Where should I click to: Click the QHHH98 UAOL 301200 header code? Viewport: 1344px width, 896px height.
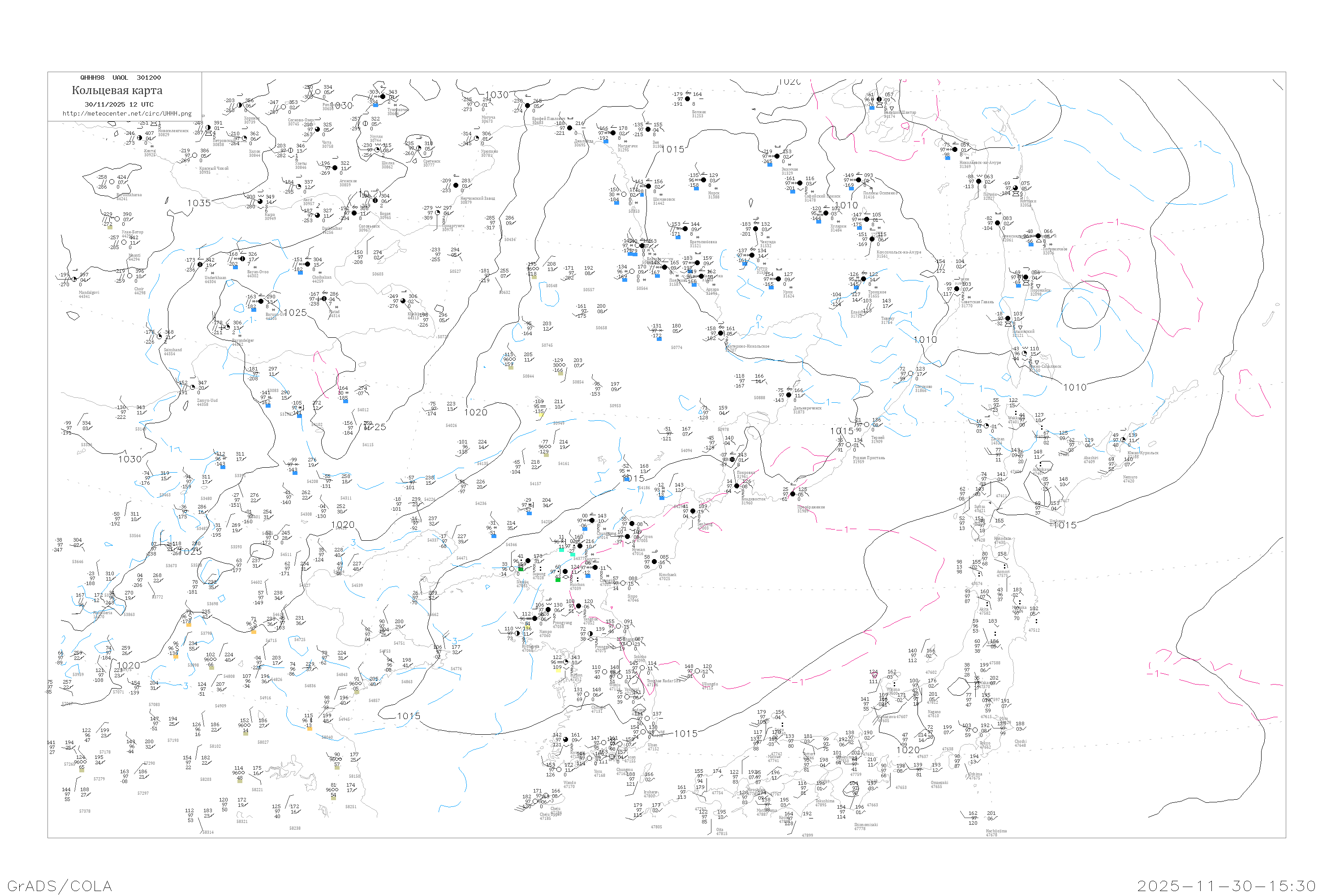coord(120,77)
